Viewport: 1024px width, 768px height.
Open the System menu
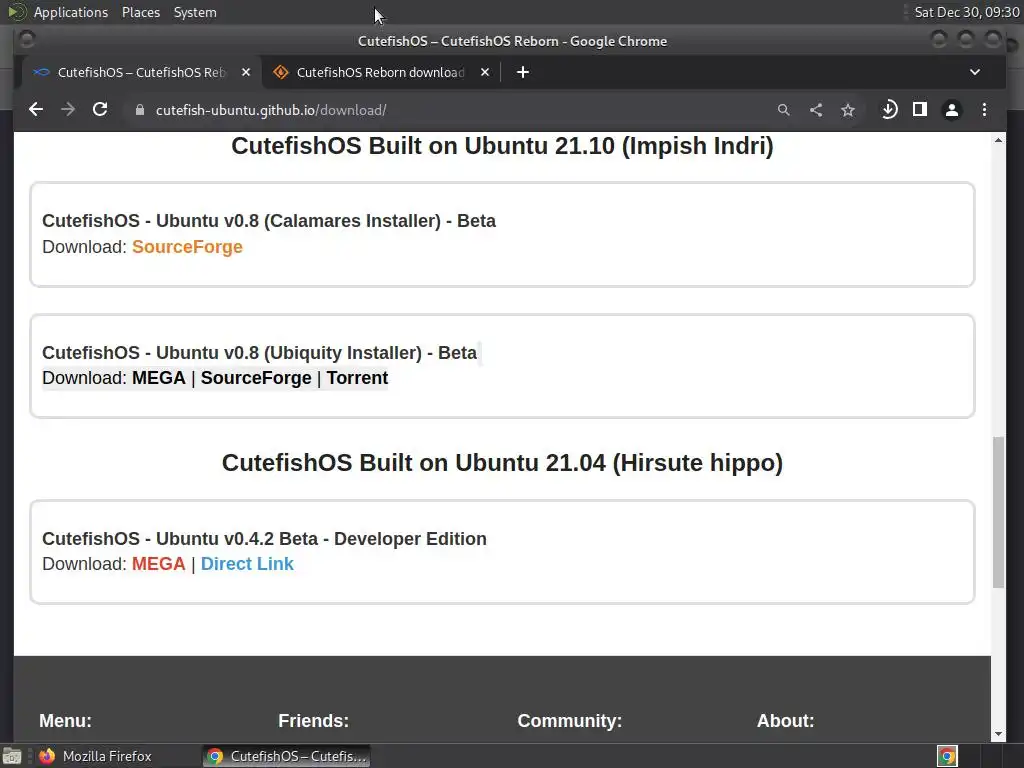pyautogui.click(x=195, y=12)
